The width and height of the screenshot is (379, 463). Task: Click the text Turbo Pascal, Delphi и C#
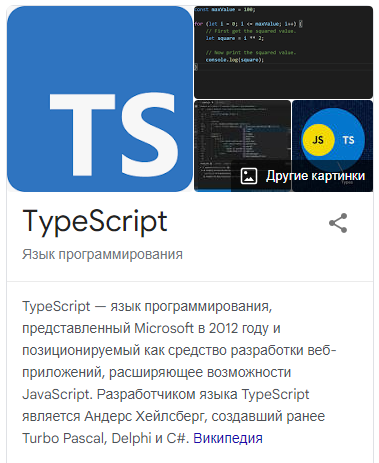pos(105,438)
